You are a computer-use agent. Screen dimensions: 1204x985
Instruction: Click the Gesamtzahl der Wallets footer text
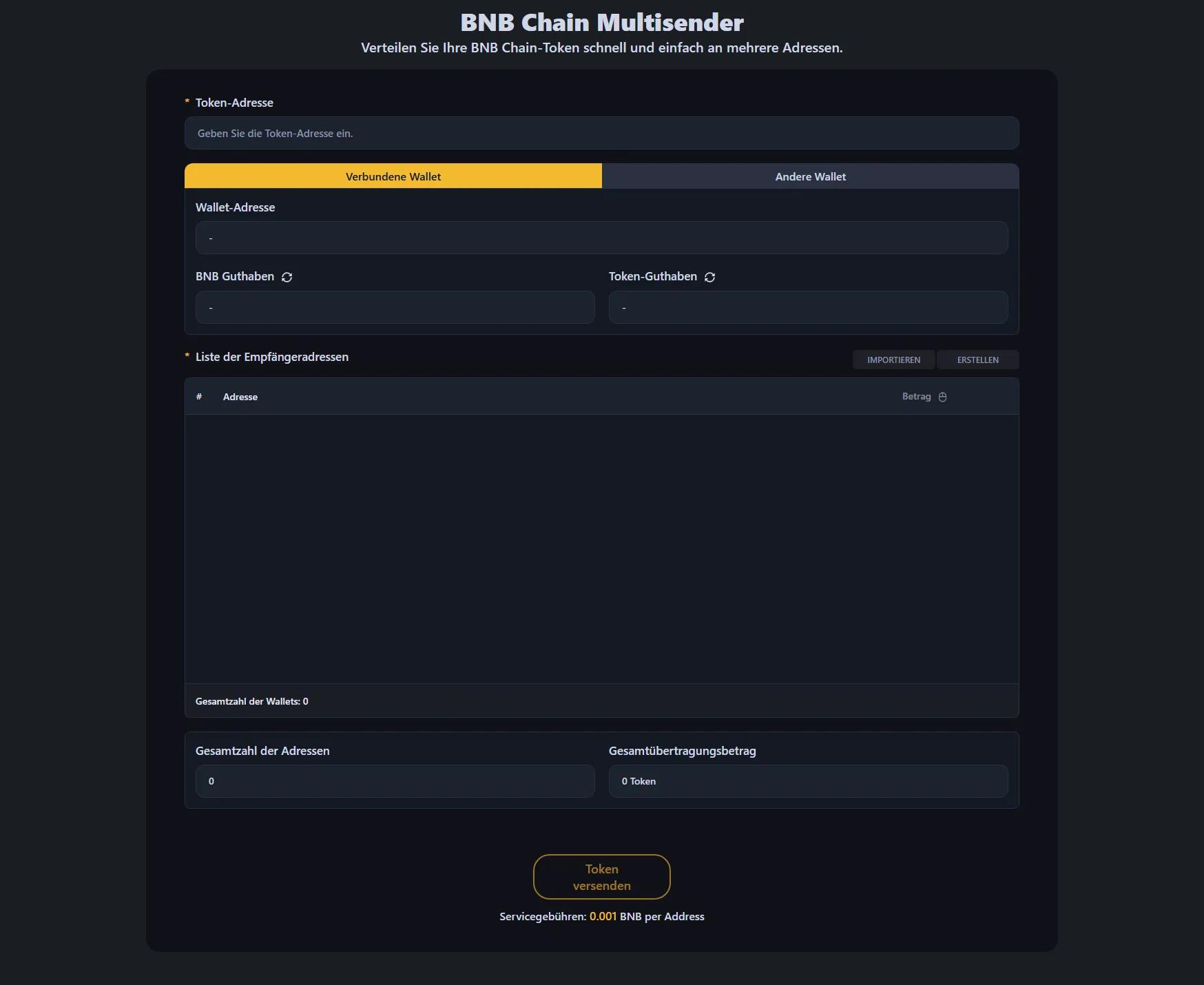(x=252, y=701)
